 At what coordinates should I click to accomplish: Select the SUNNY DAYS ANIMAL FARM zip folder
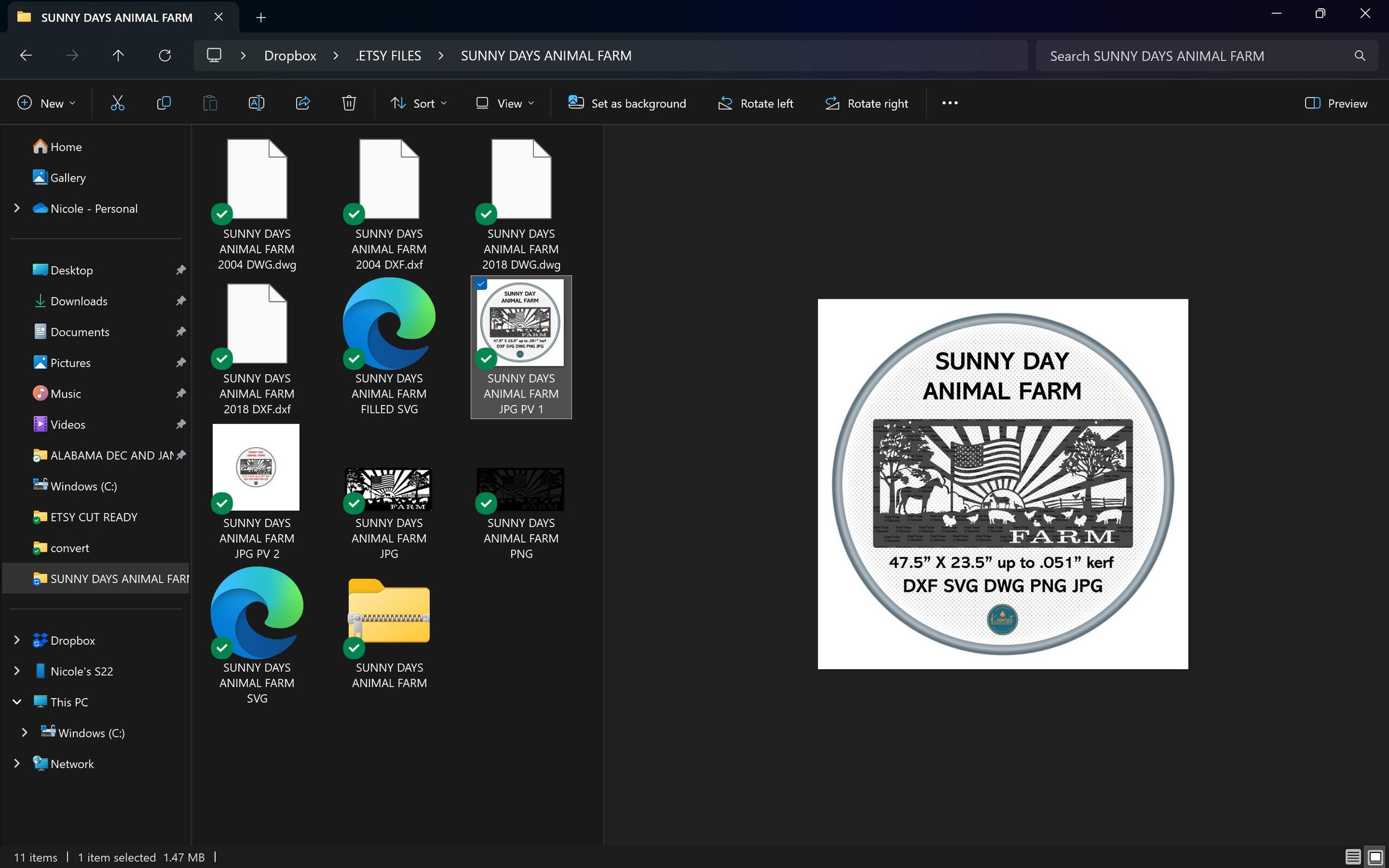pos(389,631)
